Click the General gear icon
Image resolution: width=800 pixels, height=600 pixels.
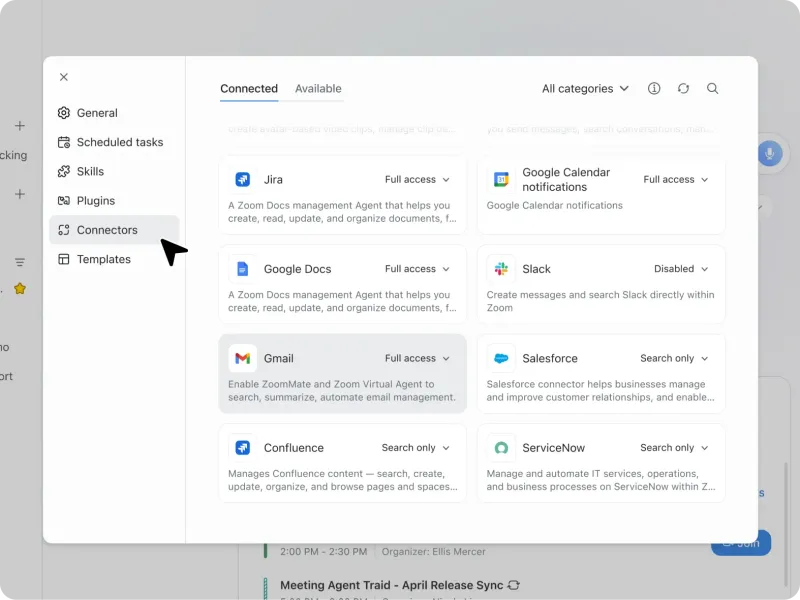tap(64, 113)
